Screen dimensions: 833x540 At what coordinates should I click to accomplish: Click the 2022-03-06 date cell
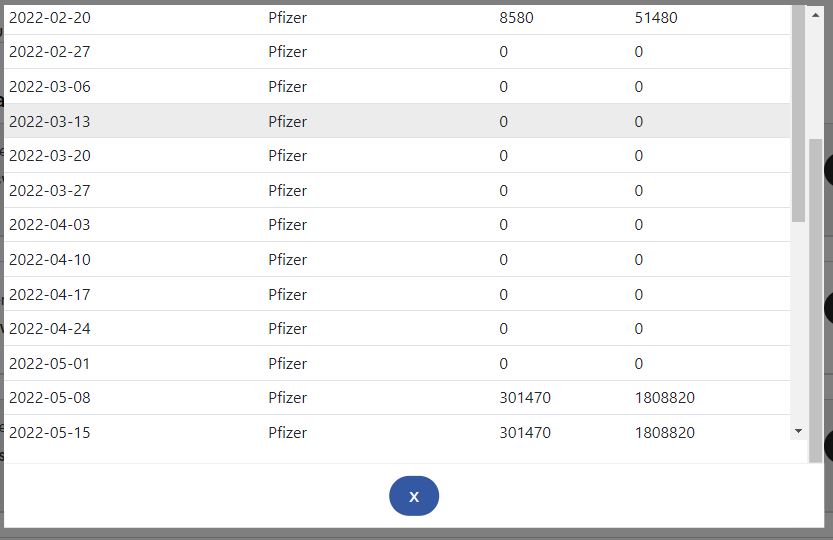[x=50, y=87]
